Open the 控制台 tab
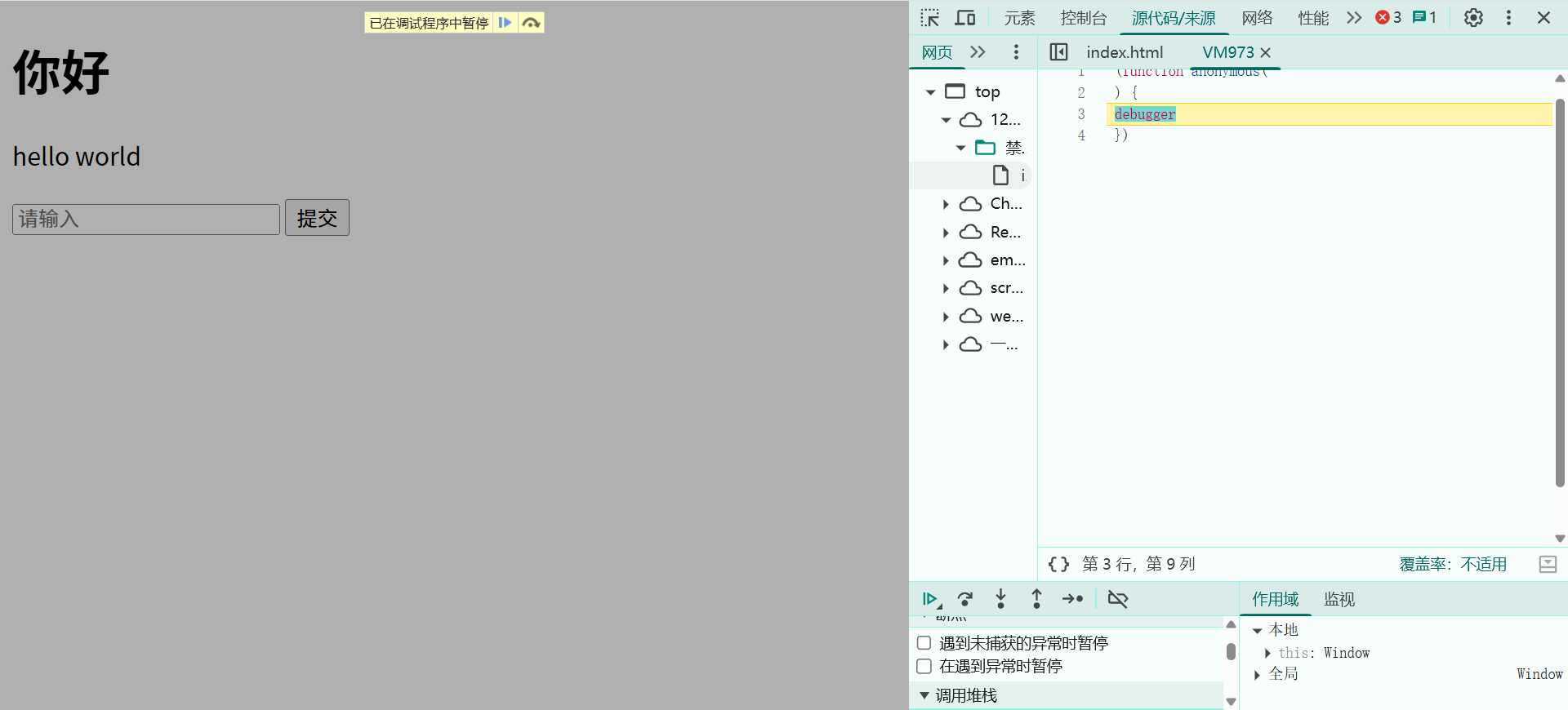1568x710 pixels. [x=1083, y=18]
